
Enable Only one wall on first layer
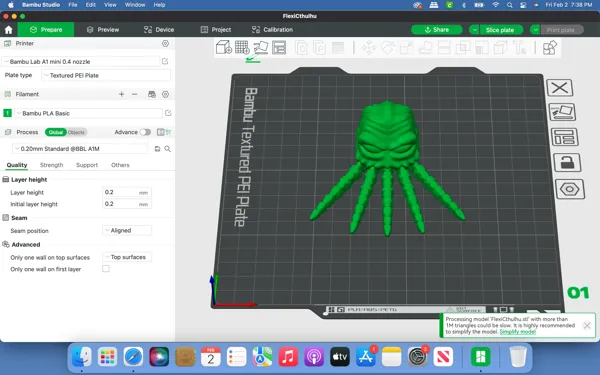click(x=106, y=269)
